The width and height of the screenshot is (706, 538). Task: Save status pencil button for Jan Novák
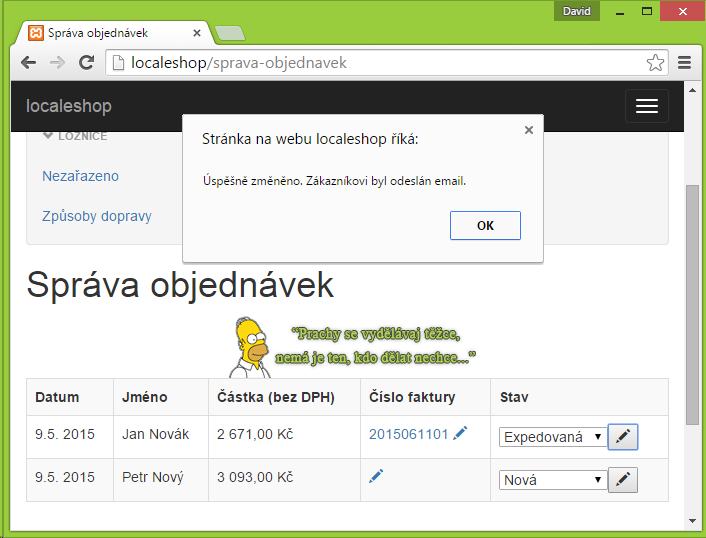pos(623,437)
